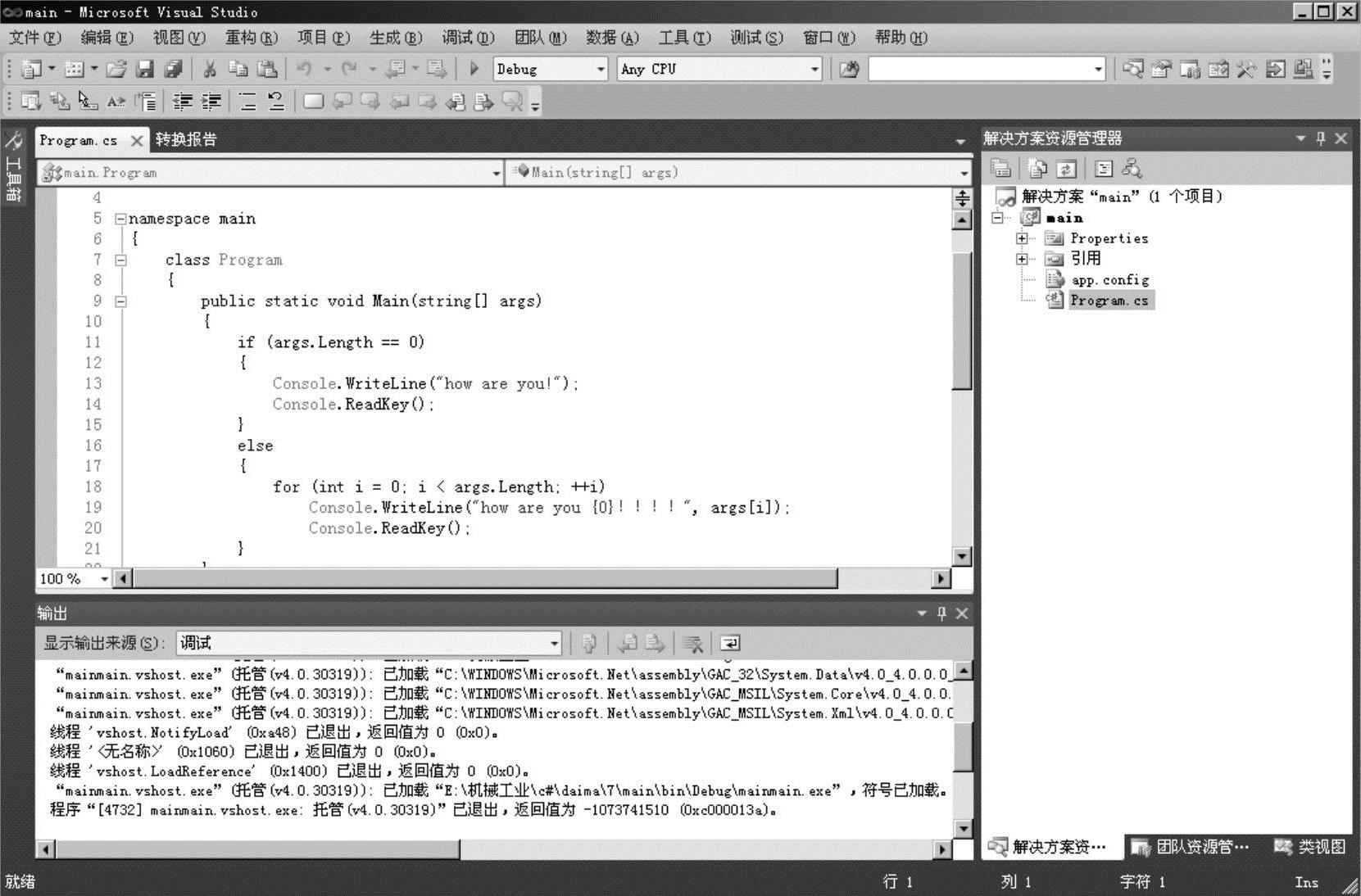Cut selection with the scissors icon
The width and height of the screenshot is (1361, 896).
[210, 69]
